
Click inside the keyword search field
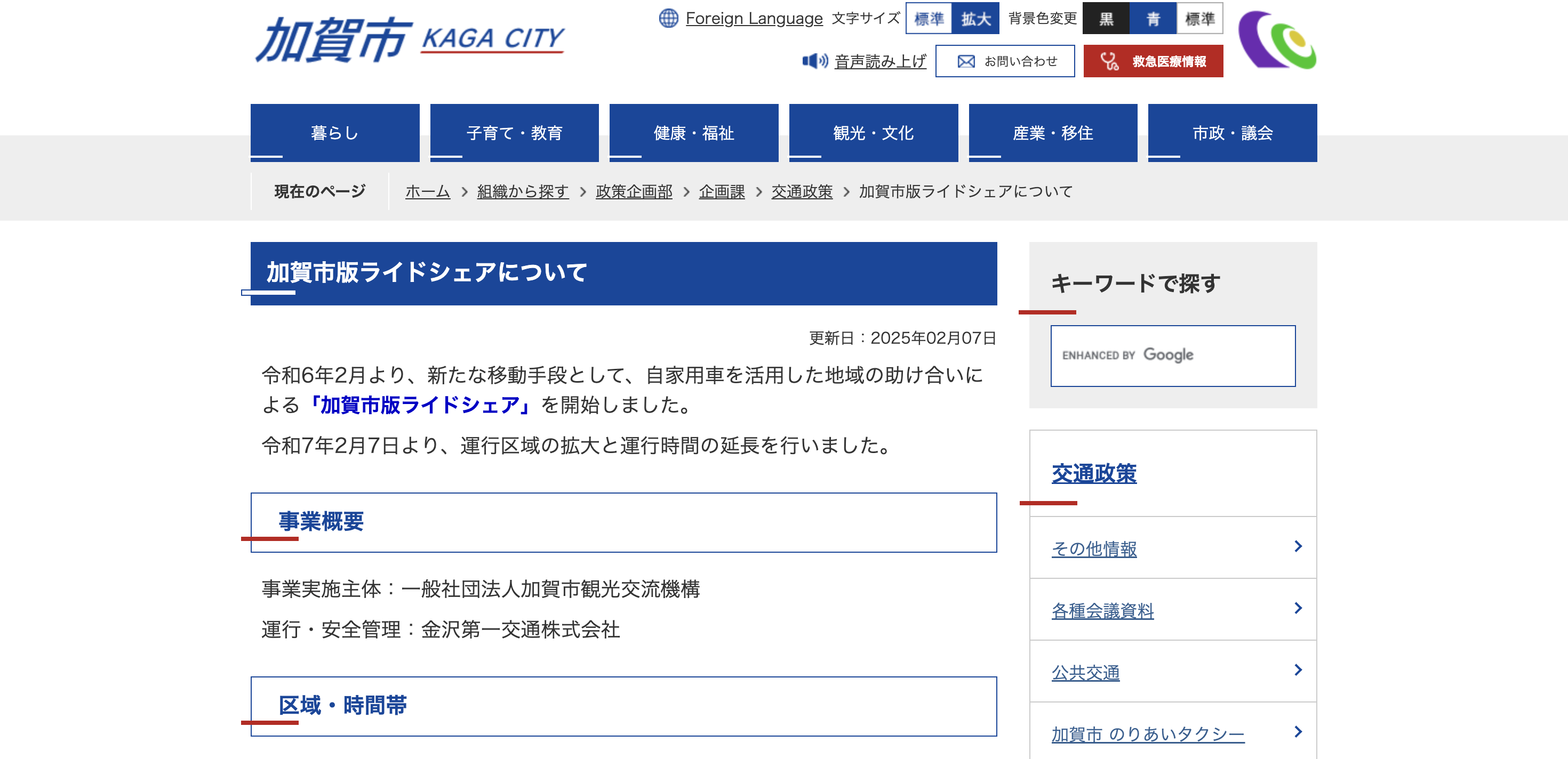click(x=1173, y=355)
